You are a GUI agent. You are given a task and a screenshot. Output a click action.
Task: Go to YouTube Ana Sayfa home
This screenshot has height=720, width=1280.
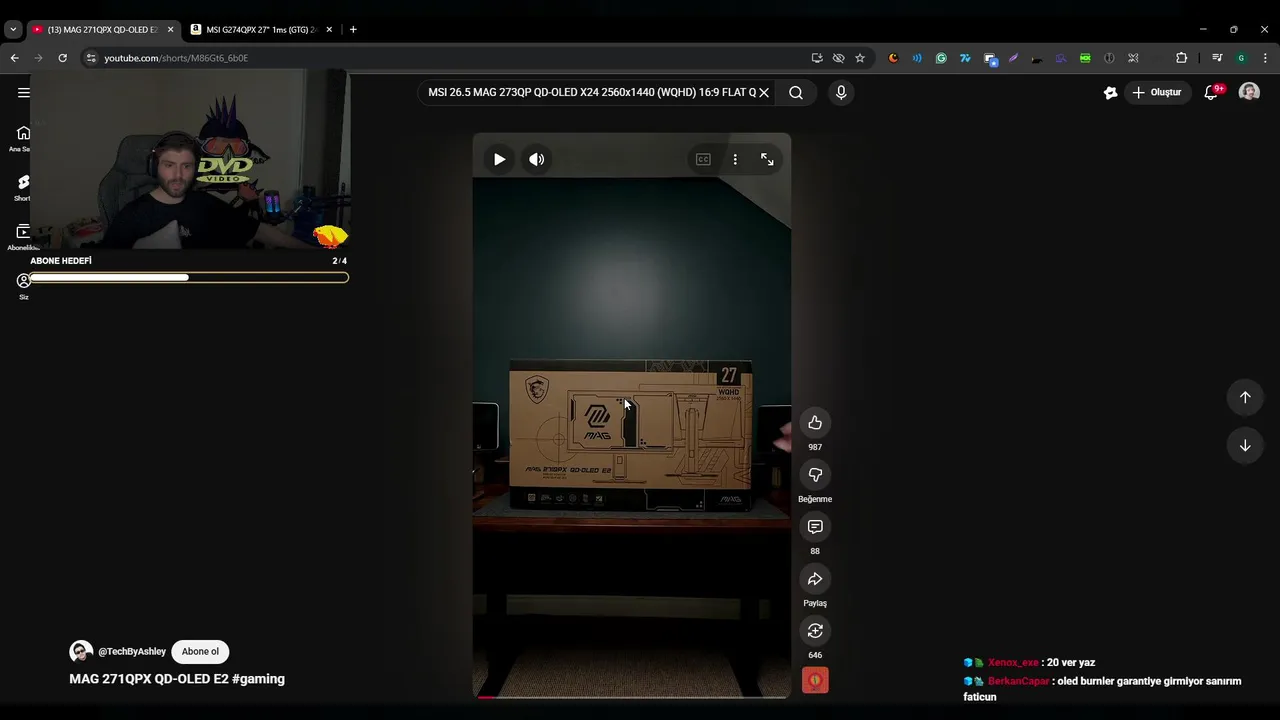(x=23, y=138)
